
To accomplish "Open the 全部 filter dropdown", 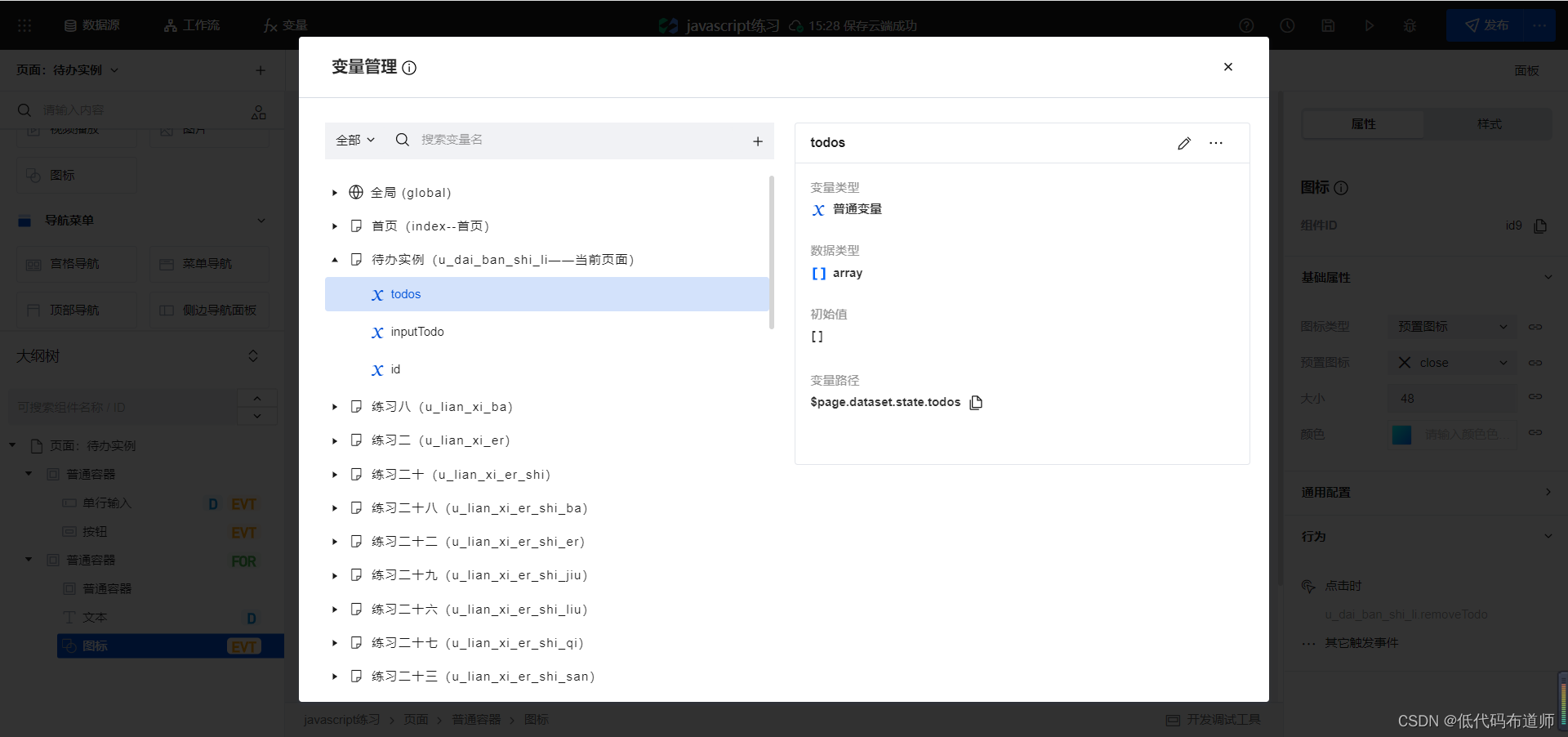I will [x=355, y=140].
